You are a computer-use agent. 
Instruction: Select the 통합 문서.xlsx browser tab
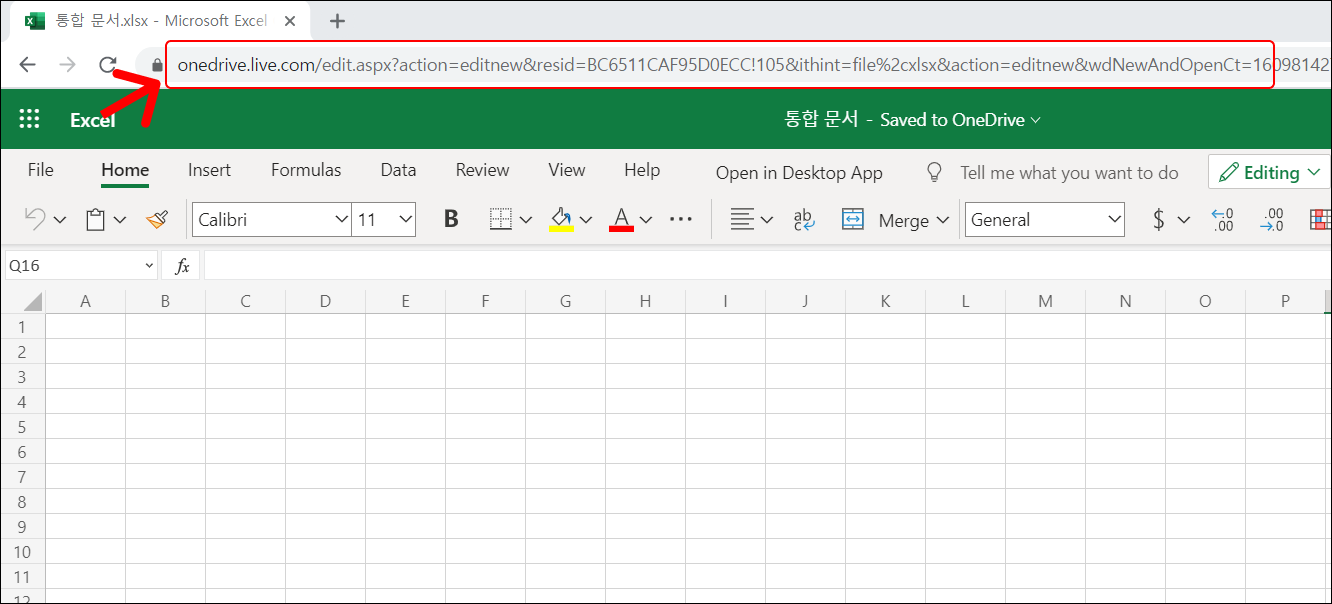[x=162, y=21]
